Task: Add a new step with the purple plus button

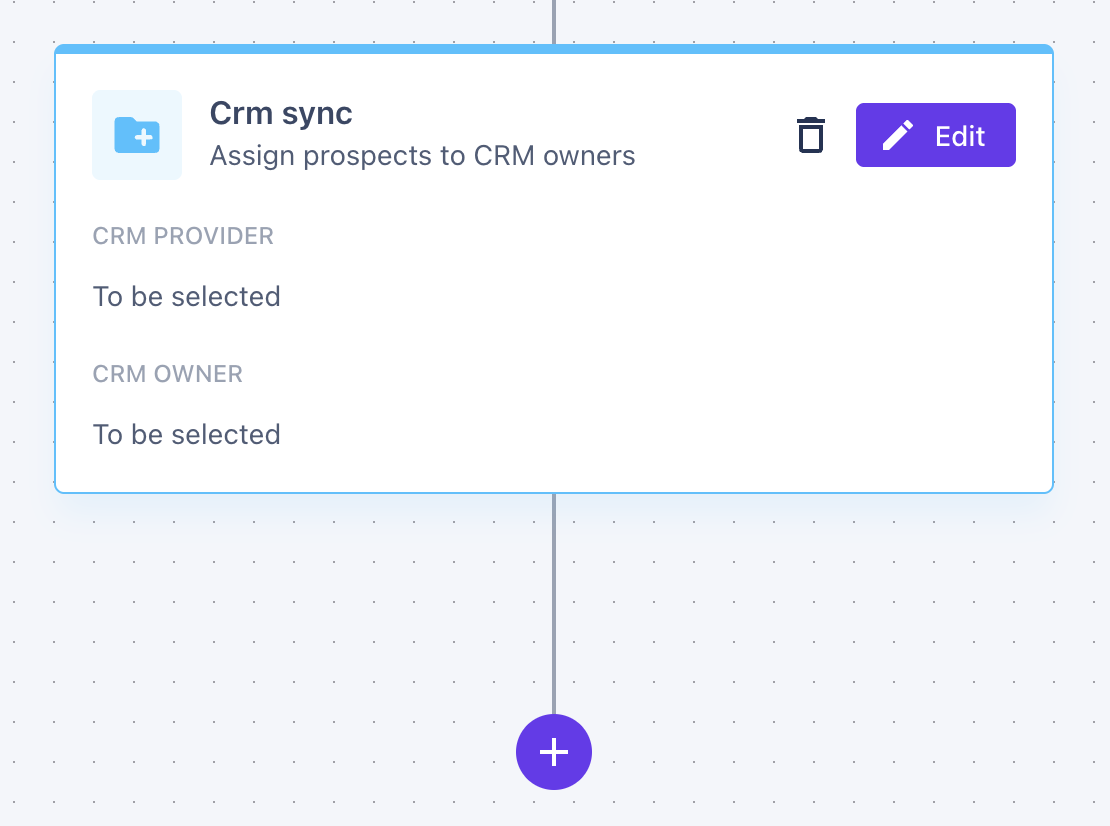Action: [x=554, y=752]
